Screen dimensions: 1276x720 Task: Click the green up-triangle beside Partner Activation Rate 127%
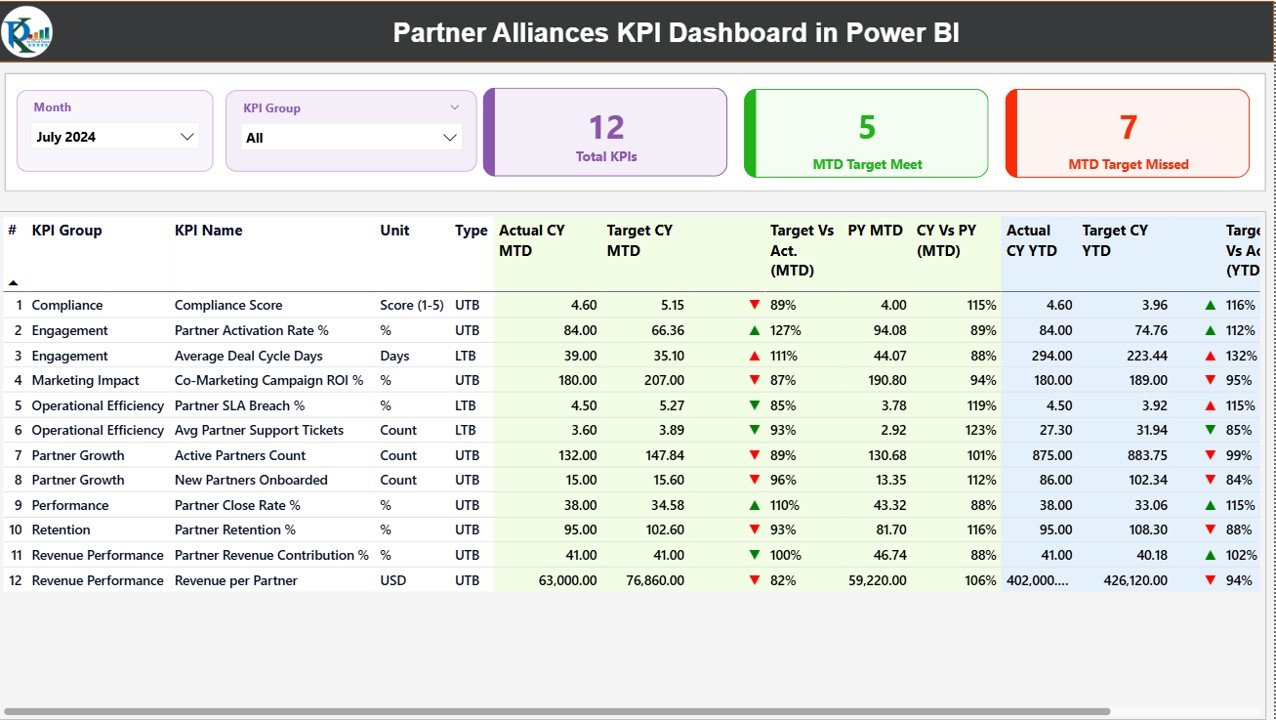tap(755, 330)
